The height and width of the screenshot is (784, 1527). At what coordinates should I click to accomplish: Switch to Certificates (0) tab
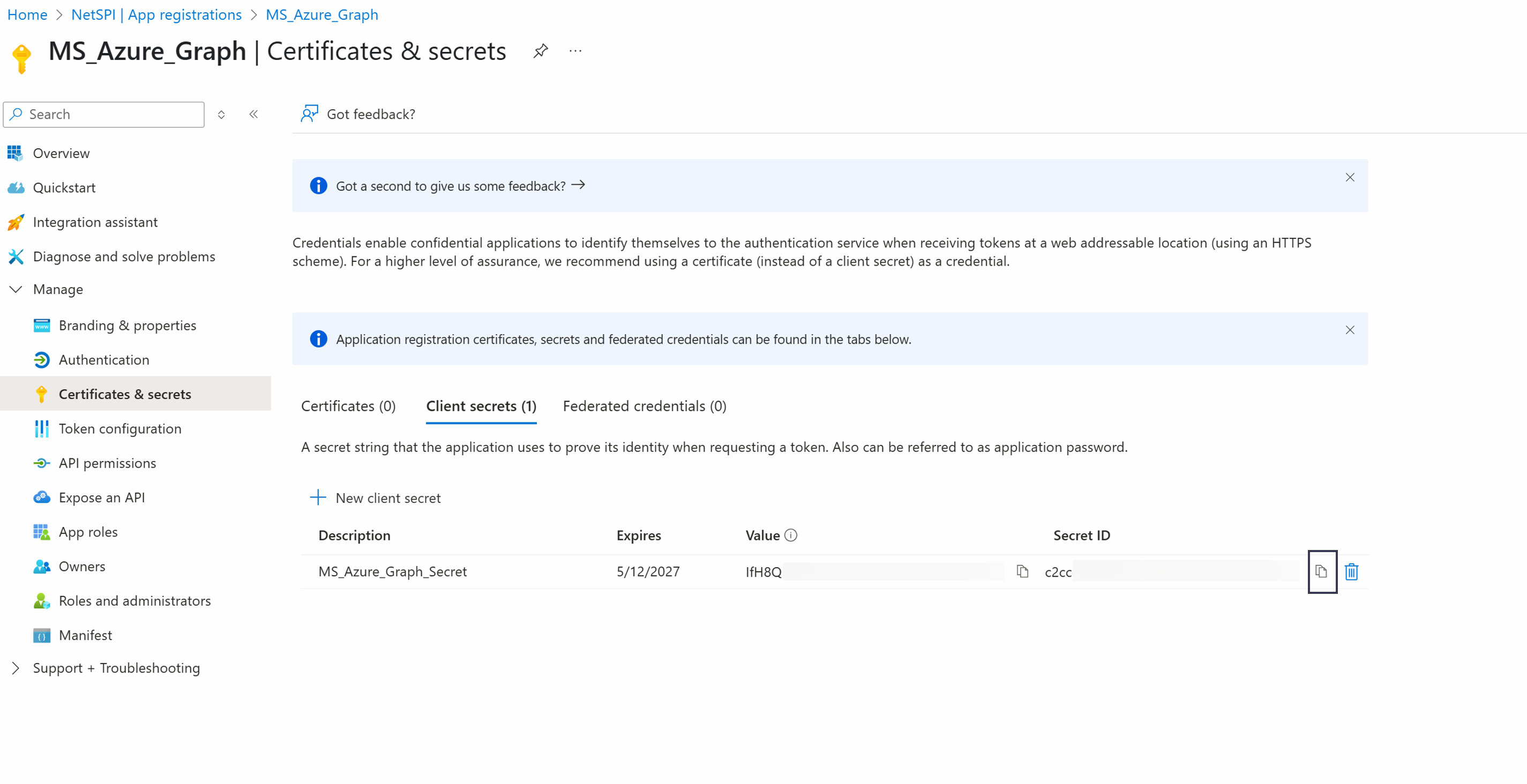point(348,406)
